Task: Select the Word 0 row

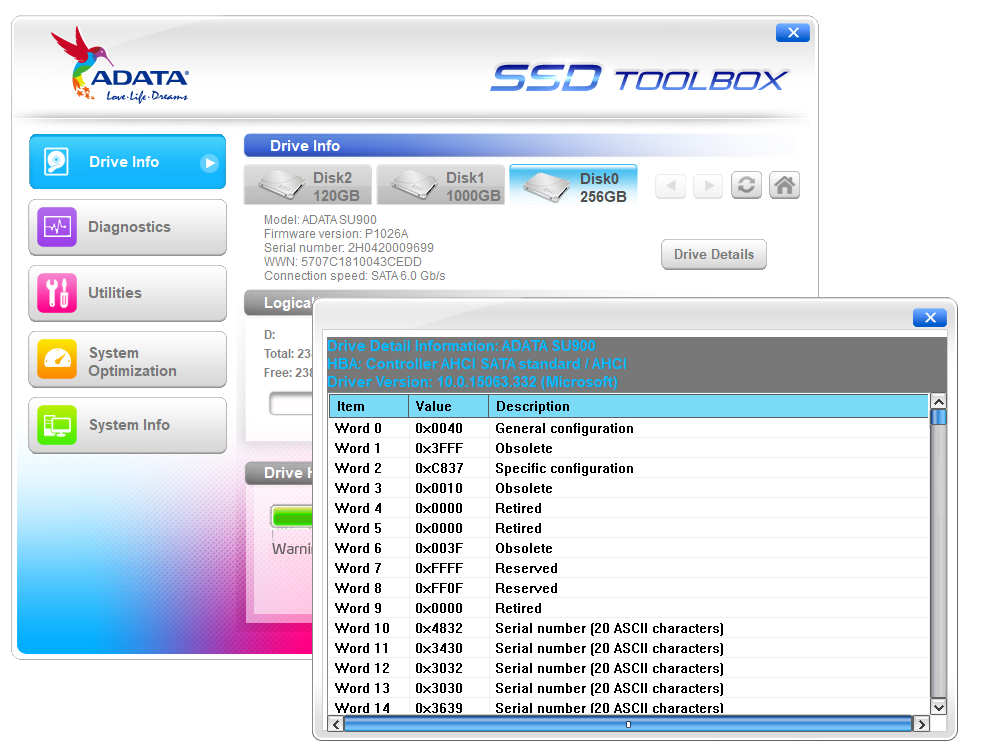Action: pos(629,429)
